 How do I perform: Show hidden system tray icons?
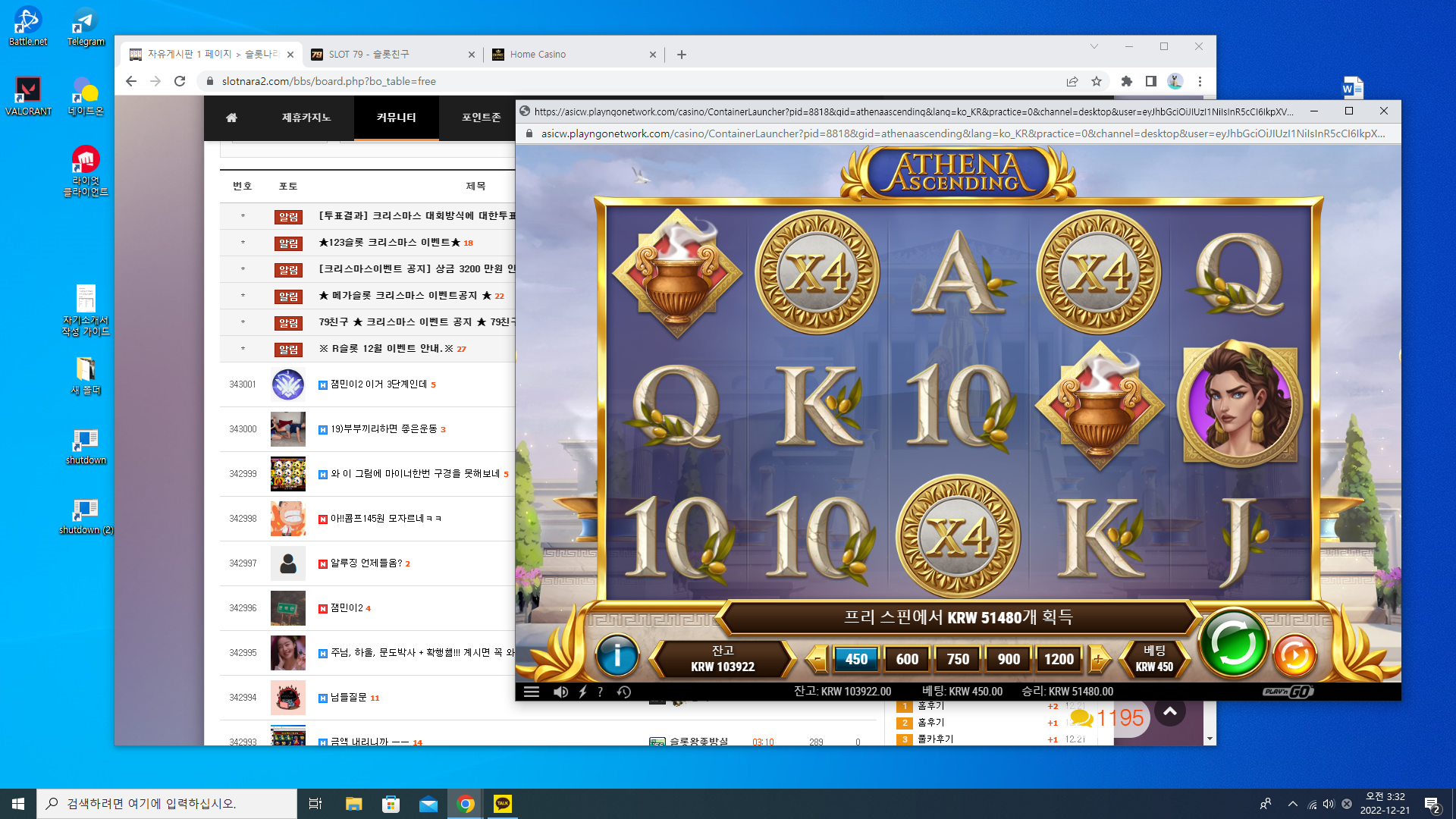point(1293,804)
